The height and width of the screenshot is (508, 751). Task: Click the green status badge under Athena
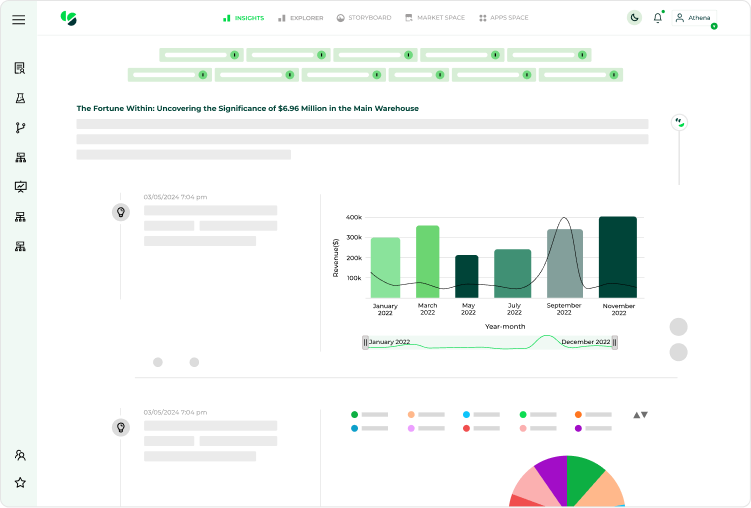pos(714,26)
